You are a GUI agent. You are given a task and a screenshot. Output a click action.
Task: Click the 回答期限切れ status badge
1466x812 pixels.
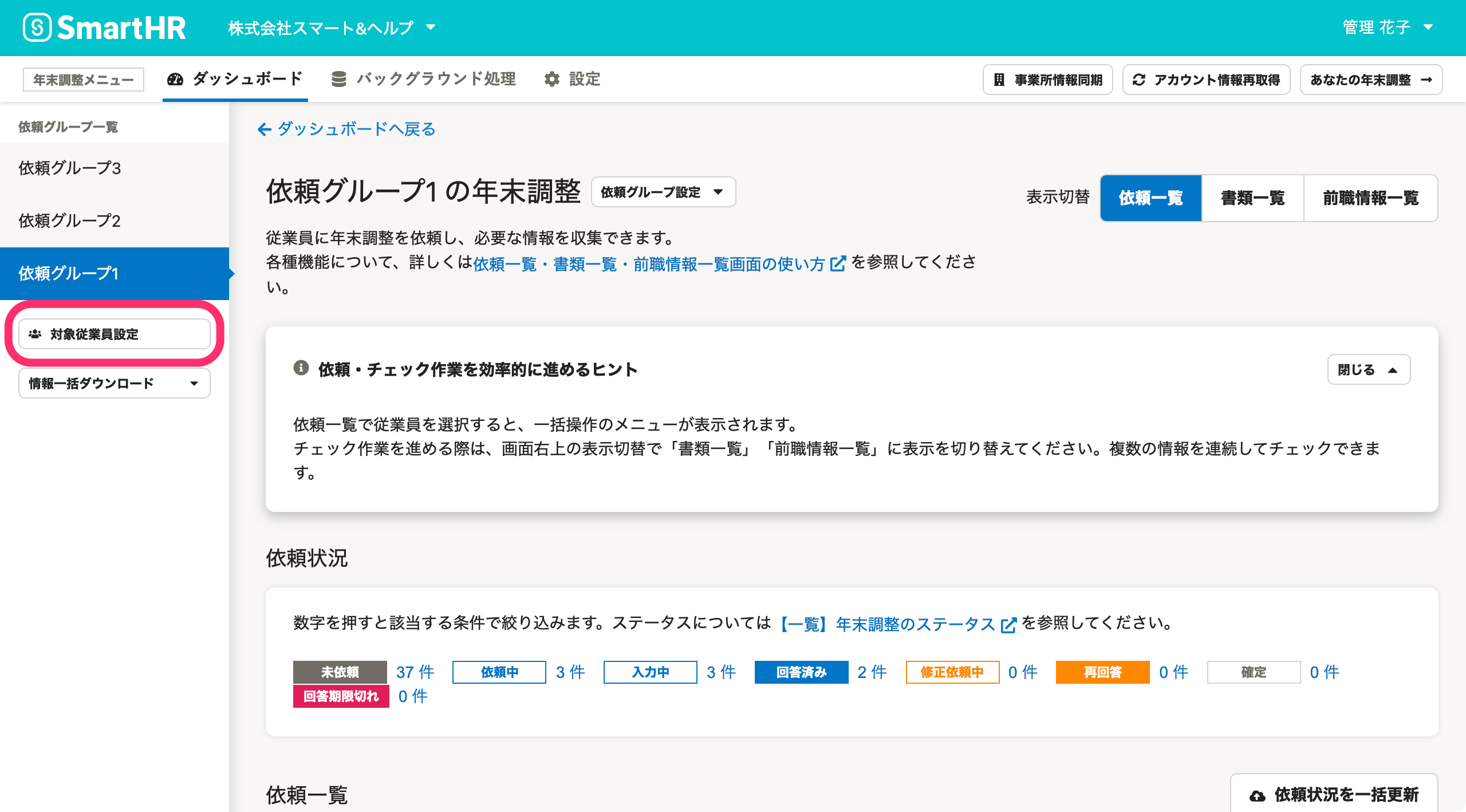click(x=341, y=696)
